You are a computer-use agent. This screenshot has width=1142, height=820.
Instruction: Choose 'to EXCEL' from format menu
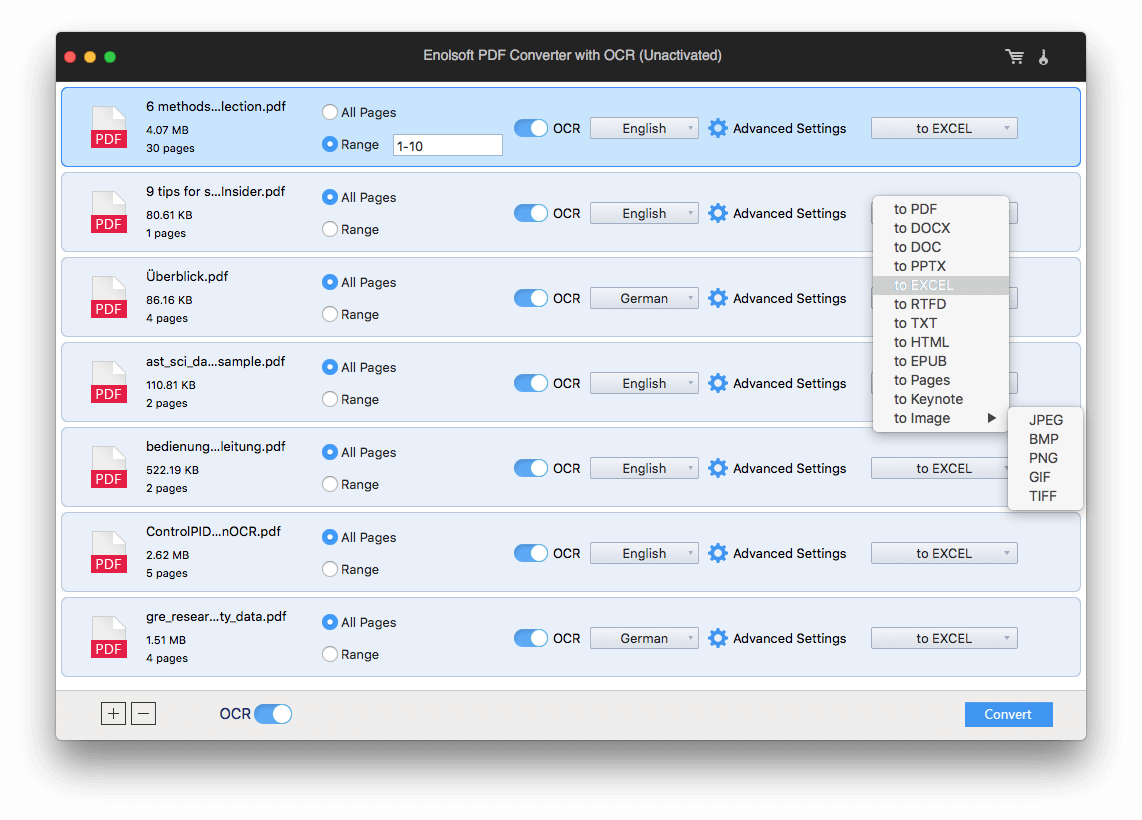click(x=941, y=285)
